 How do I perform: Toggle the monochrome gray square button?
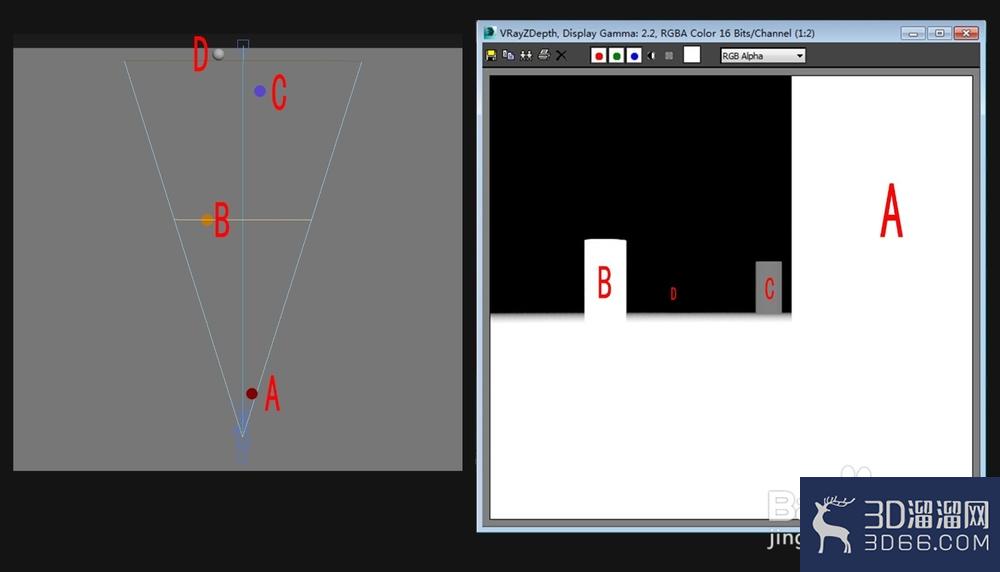(669, 56)
